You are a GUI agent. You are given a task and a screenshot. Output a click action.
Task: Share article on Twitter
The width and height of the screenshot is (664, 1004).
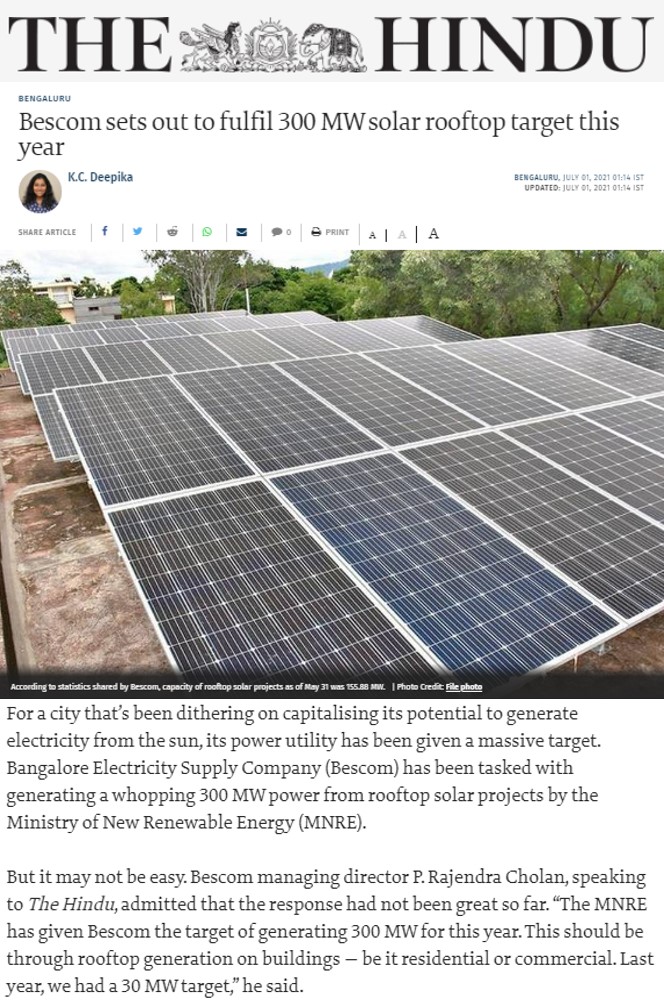pos(138,232)
